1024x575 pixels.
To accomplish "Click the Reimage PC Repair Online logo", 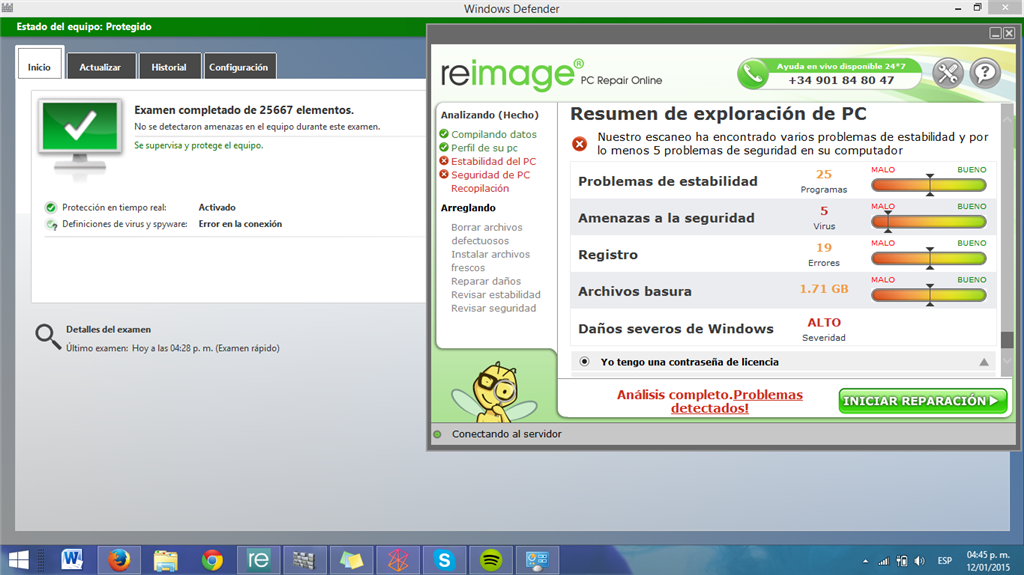I will 551,74.
